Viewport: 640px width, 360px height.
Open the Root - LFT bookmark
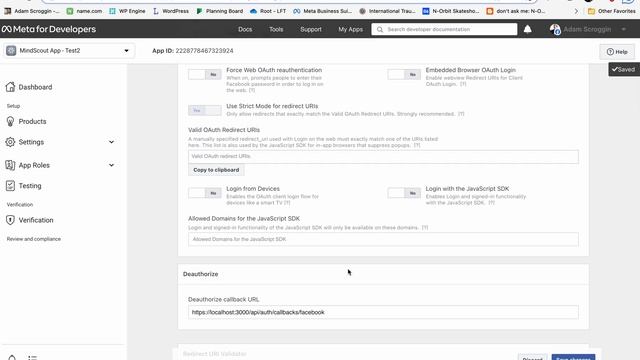268,11
